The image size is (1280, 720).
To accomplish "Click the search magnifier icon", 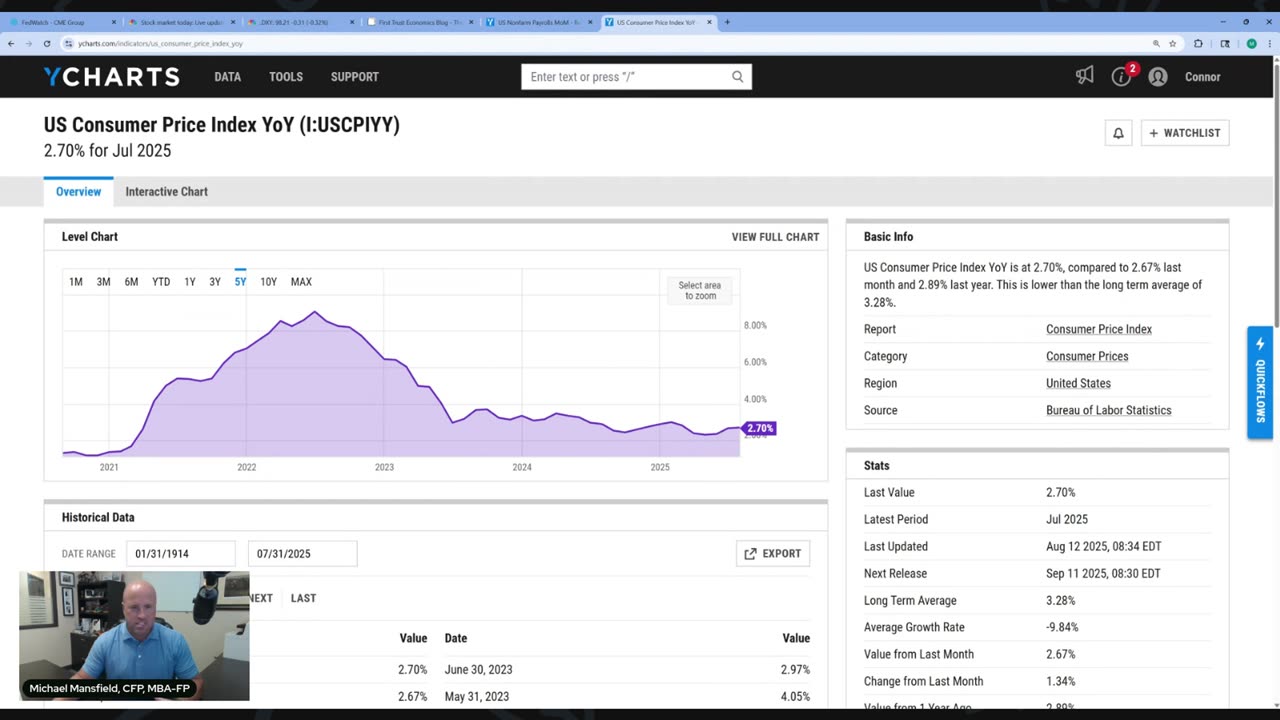I will pos(737,77).
